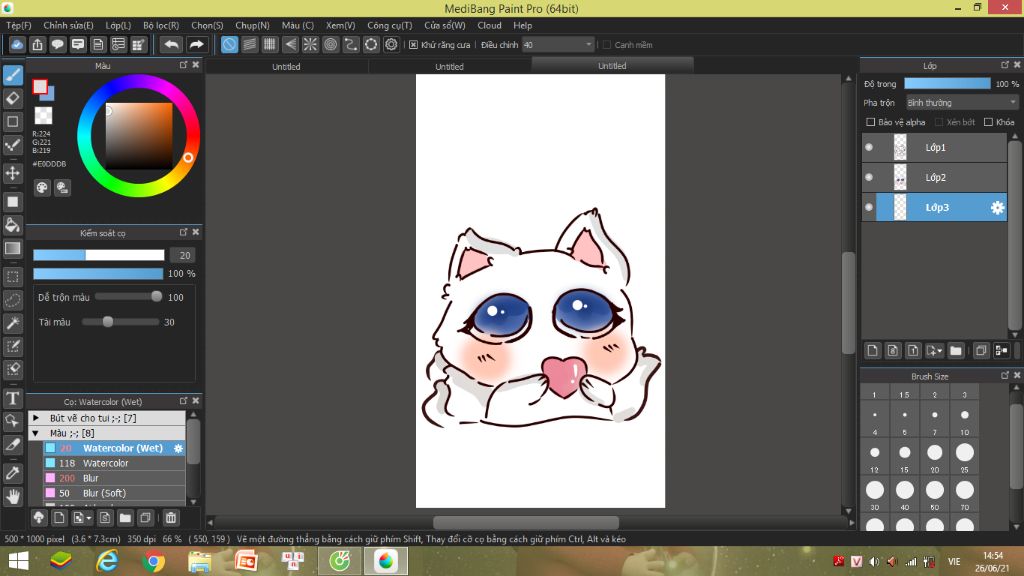The height and width of the screenshot is (576, 1024).
Task: Select the Move tool
Action: (x=12, y=173)
